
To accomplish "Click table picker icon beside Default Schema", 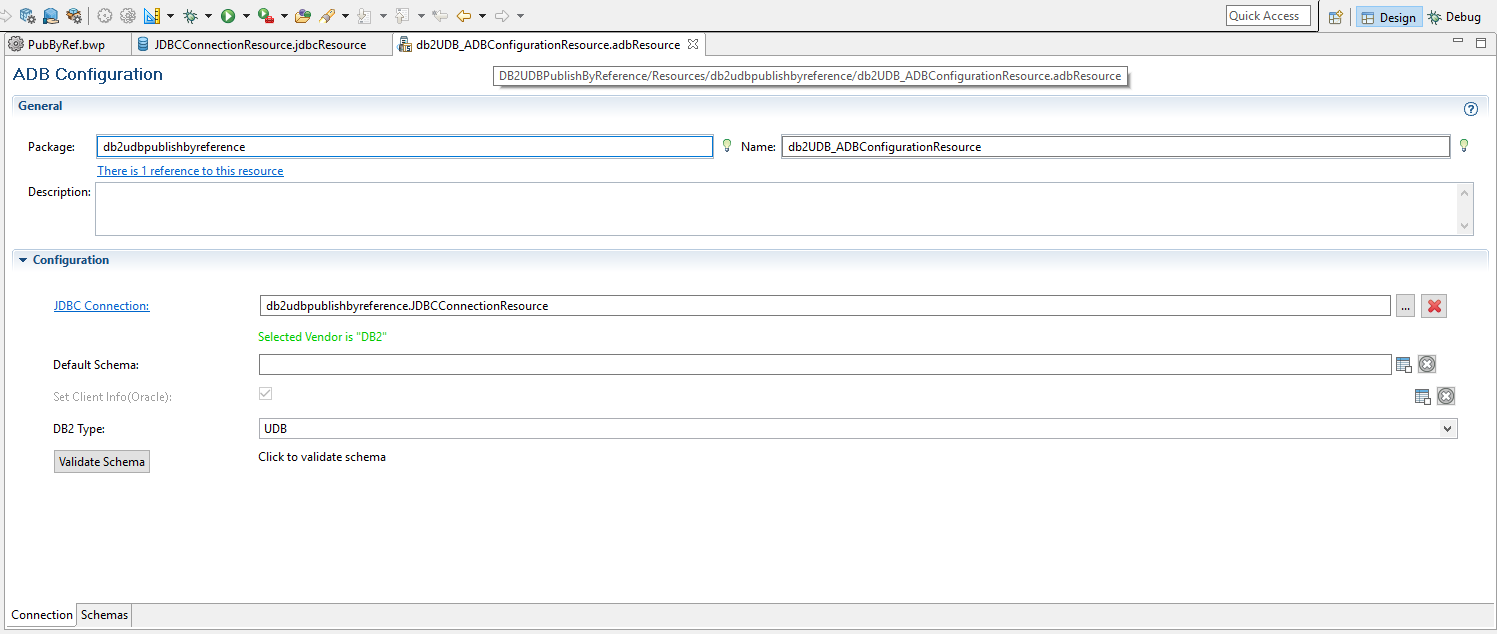I will pos(1404,365).
